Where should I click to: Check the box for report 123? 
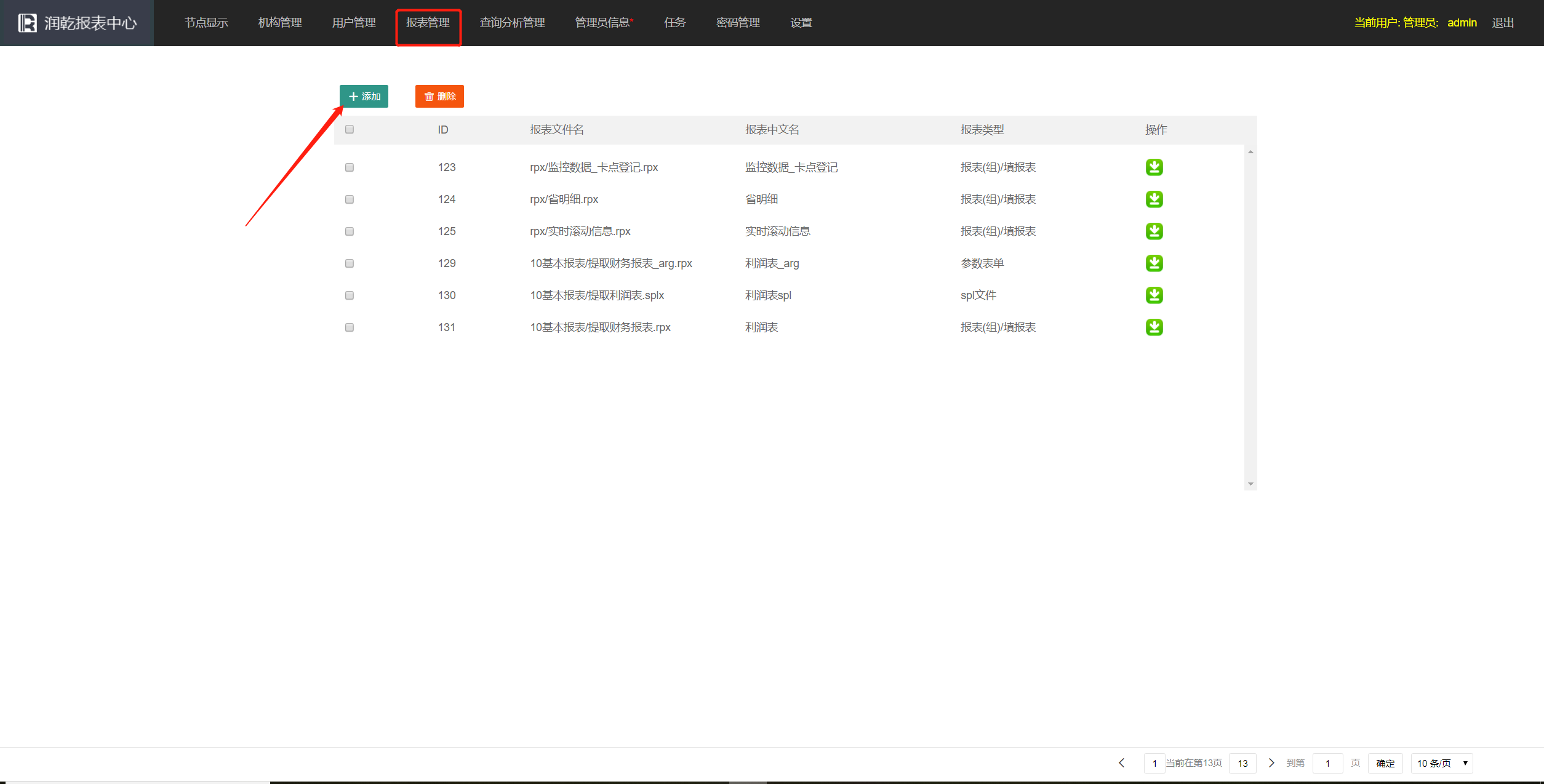[350, 167]
